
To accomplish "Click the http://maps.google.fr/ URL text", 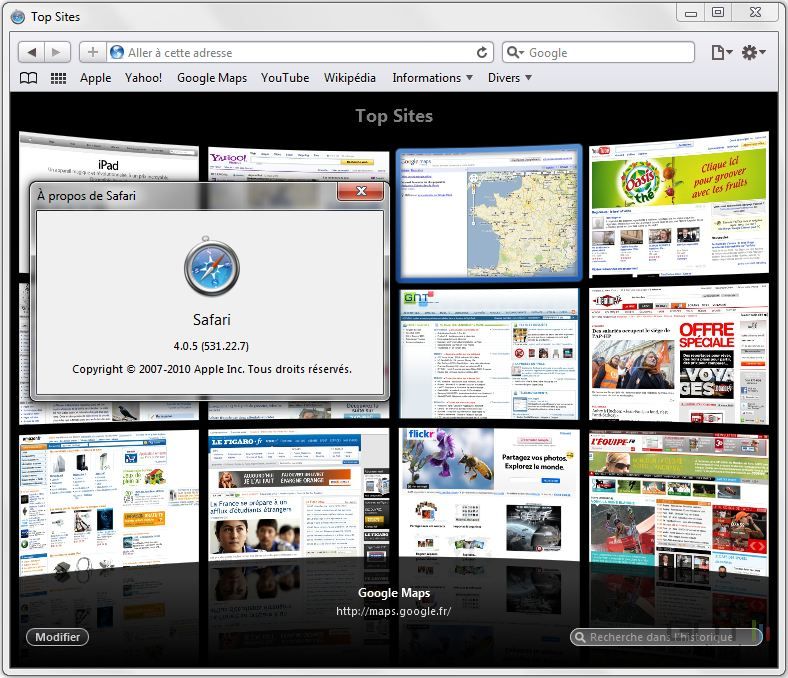I will 393,611.
